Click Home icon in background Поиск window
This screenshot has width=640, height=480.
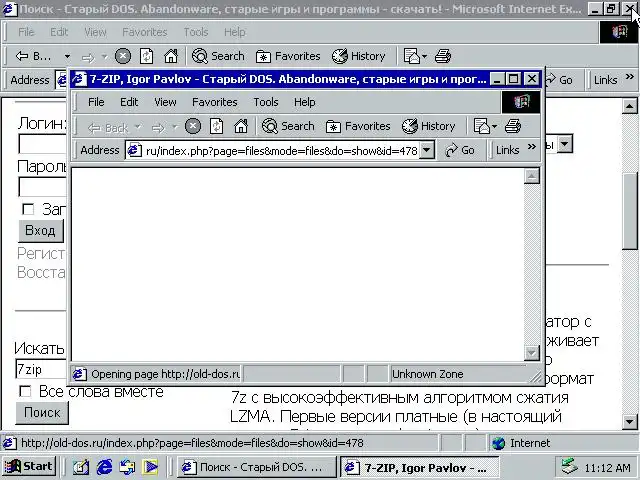point(171,56)
